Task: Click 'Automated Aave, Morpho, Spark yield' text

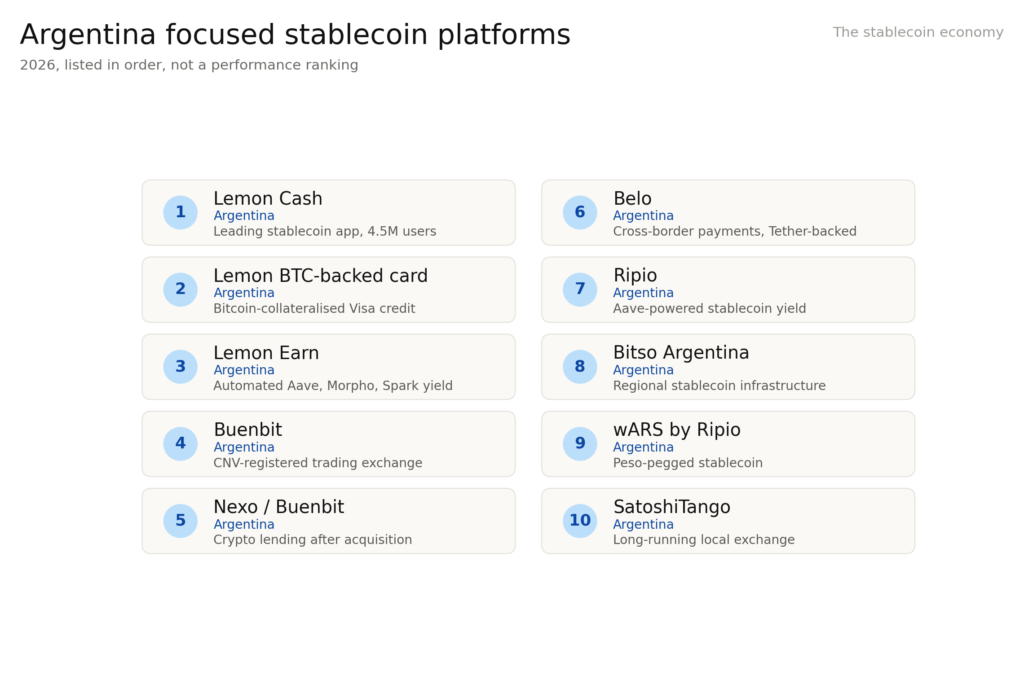Action: click(x=333, y=385)
